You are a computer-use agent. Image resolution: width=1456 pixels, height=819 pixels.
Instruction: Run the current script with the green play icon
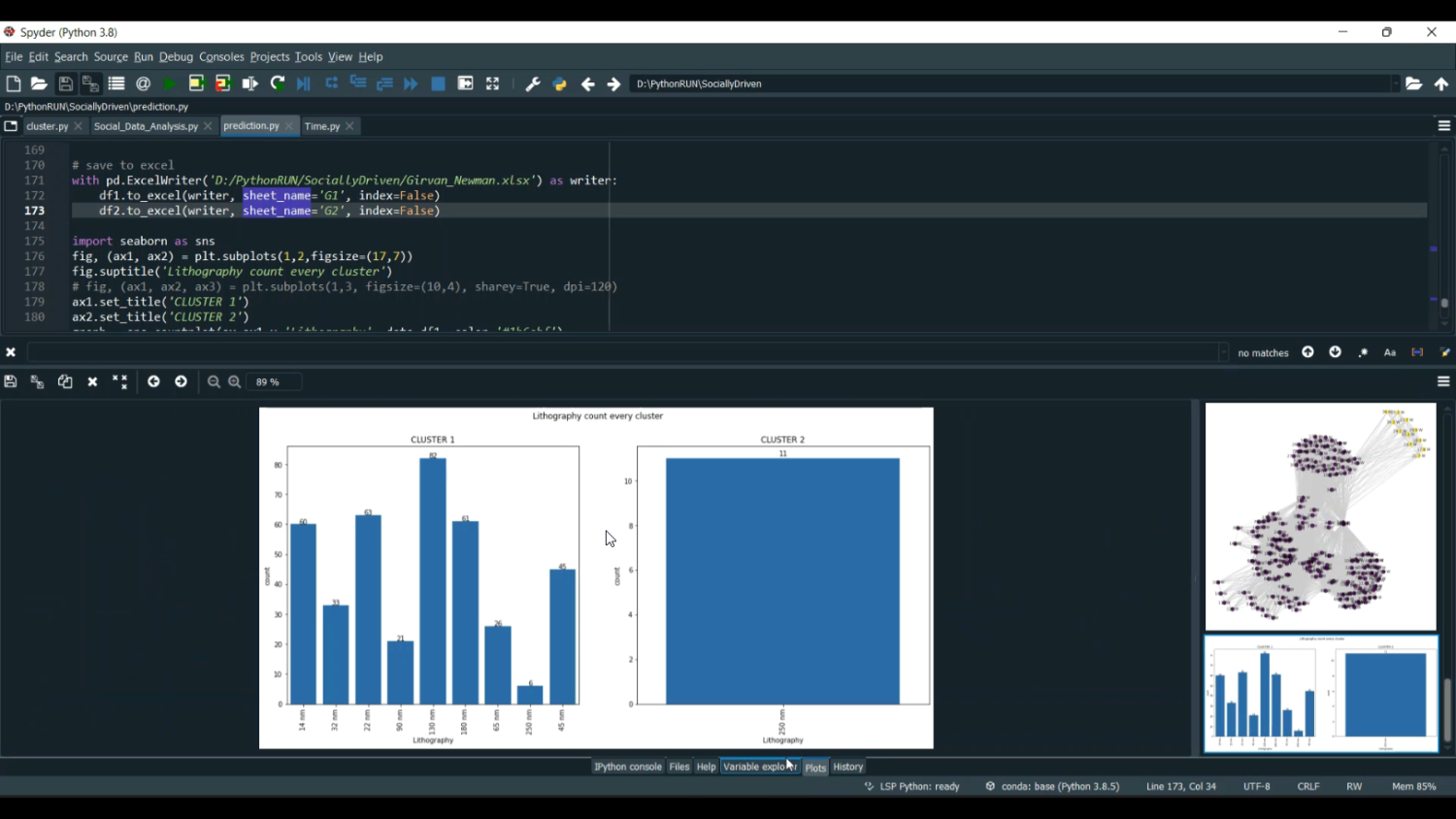pyautogui.click(x=167, y=83)
